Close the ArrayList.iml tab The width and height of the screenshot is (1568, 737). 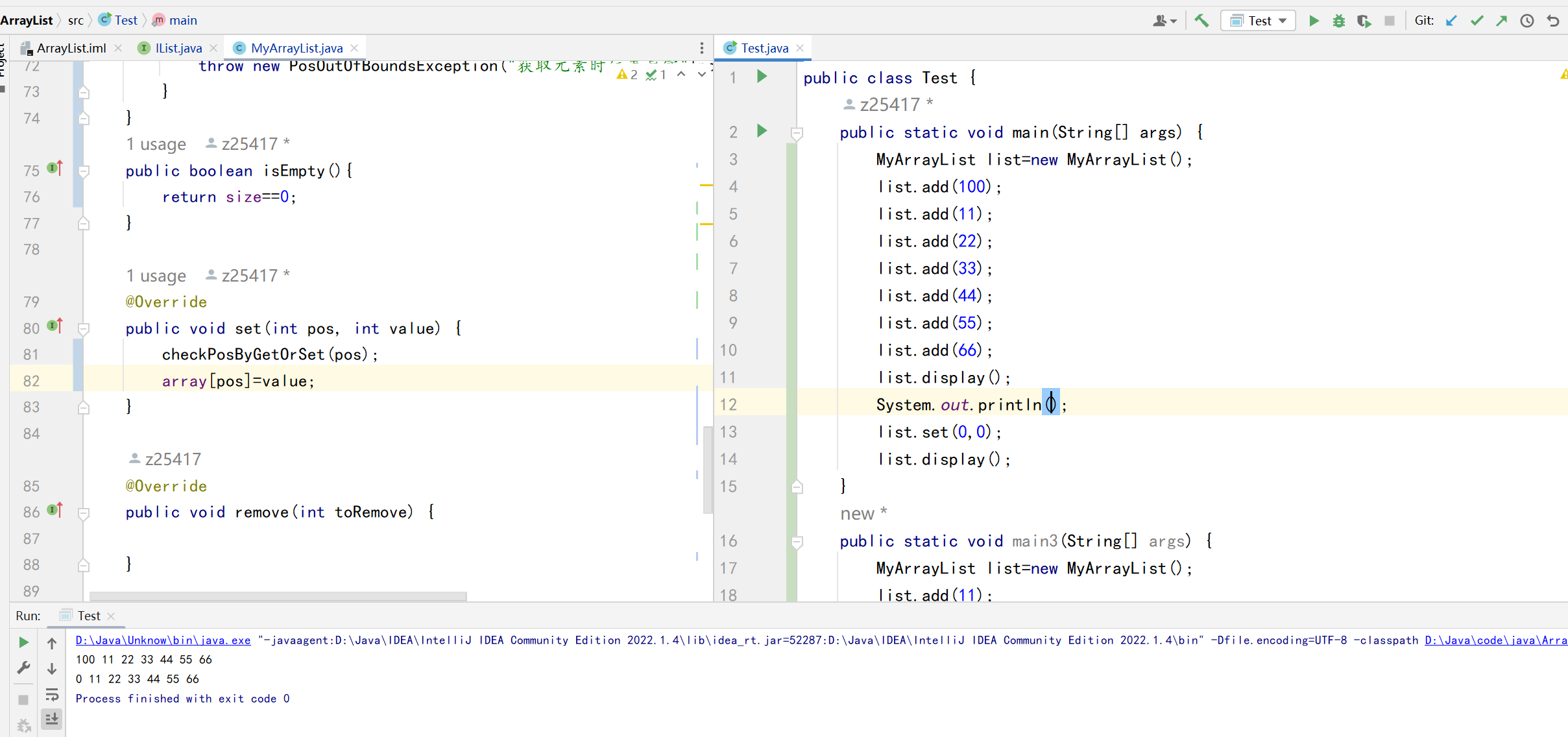click(118, 48)
